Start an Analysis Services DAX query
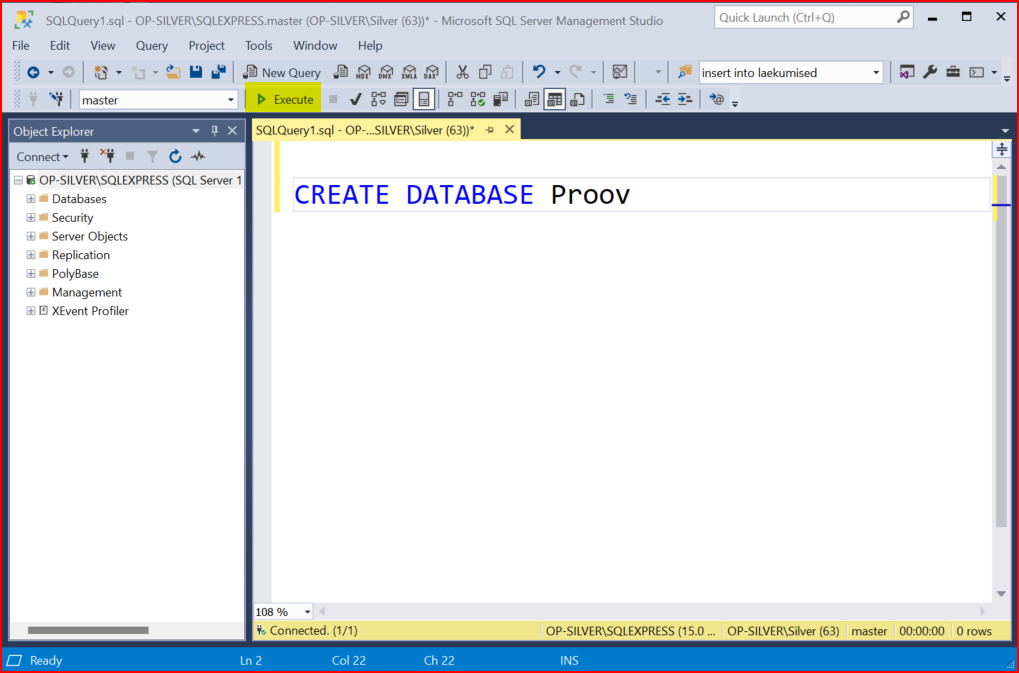This screenshot has height=673, width=1019. click(432, 72)
